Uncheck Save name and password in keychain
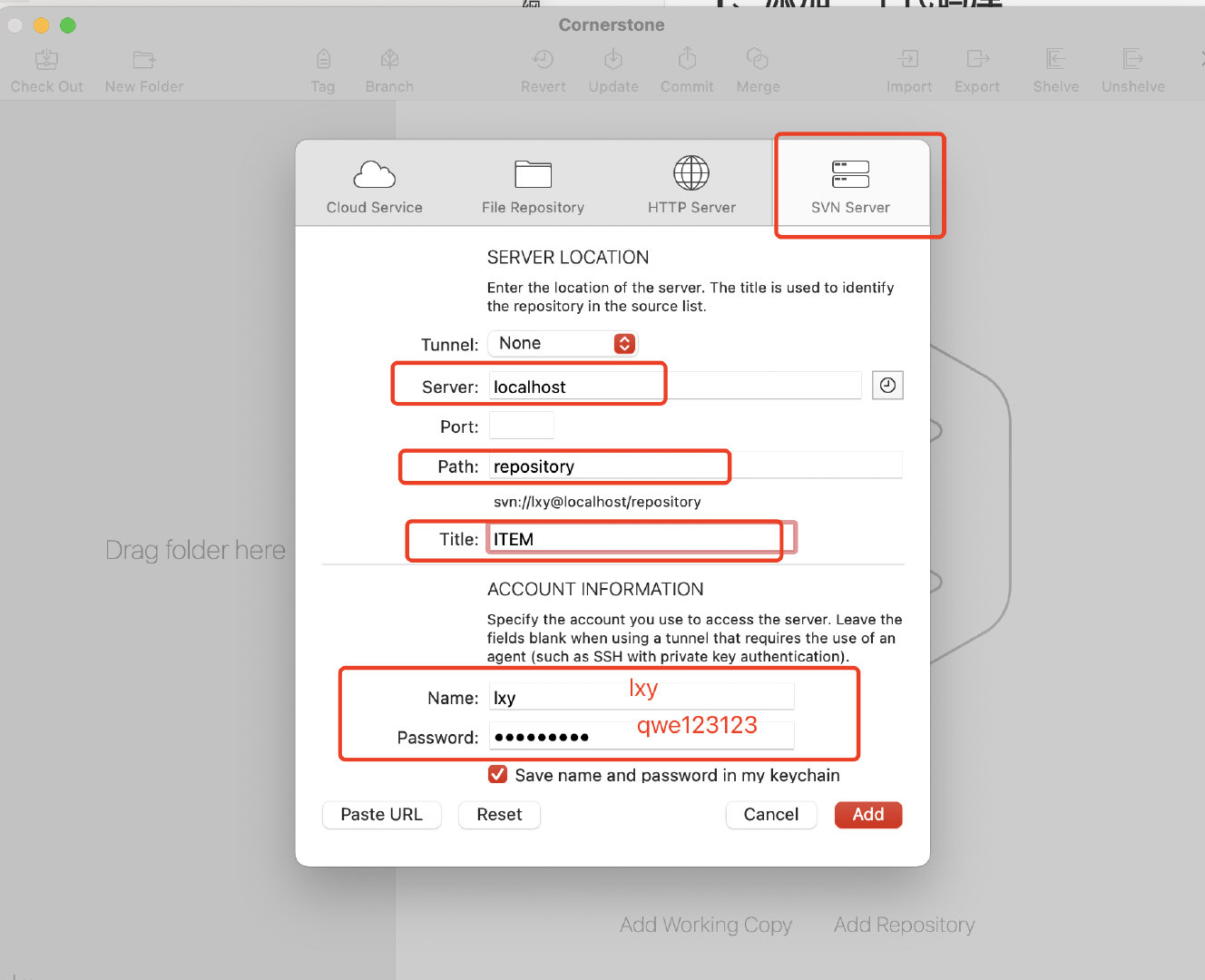 pyautogui.click(x=497, y=774)
